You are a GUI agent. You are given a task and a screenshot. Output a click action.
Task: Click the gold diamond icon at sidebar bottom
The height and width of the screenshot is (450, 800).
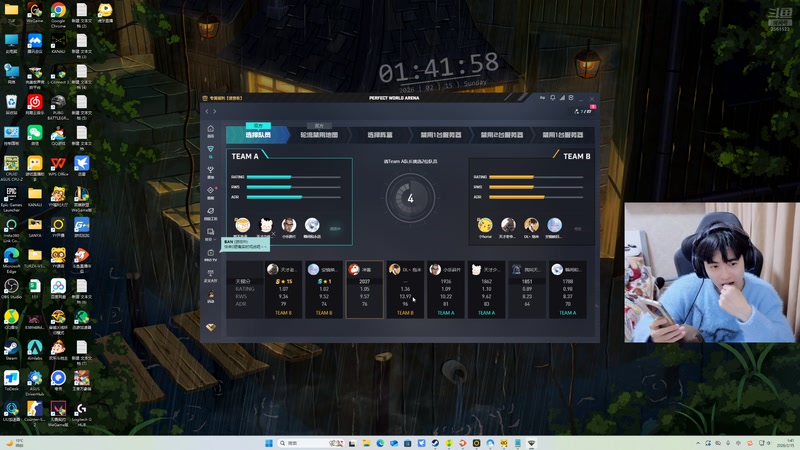click(210, 327)
